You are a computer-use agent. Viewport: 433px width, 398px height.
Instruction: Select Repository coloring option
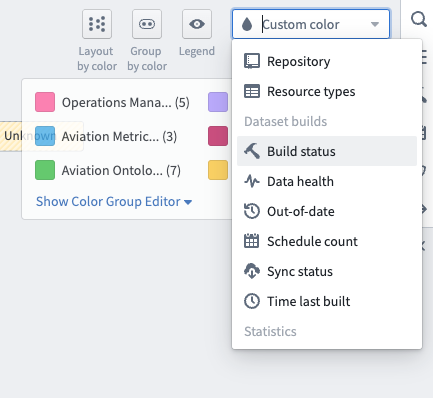(x=327, y=61)
